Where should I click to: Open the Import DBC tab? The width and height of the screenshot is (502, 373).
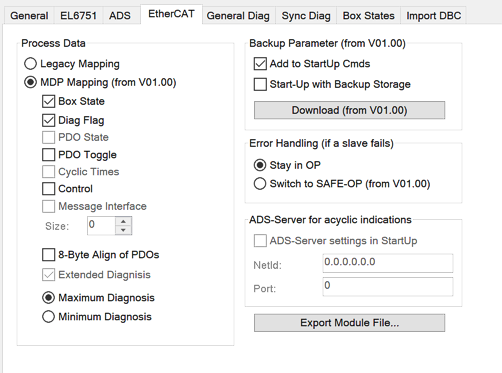(x=433, y=16)
